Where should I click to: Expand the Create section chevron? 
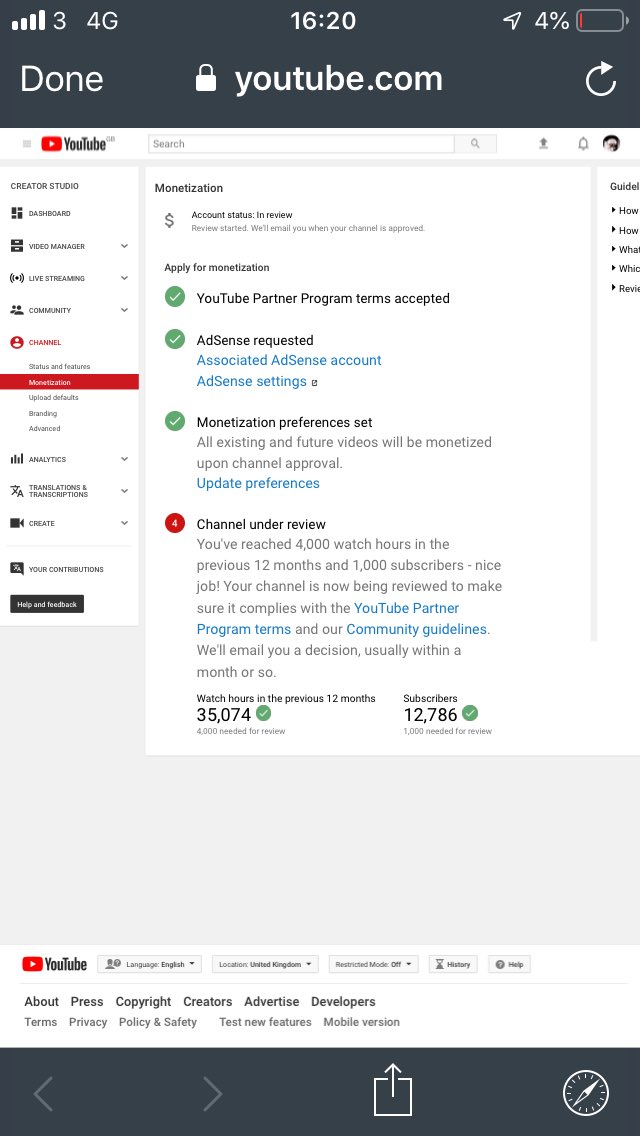tap(125, 523)
